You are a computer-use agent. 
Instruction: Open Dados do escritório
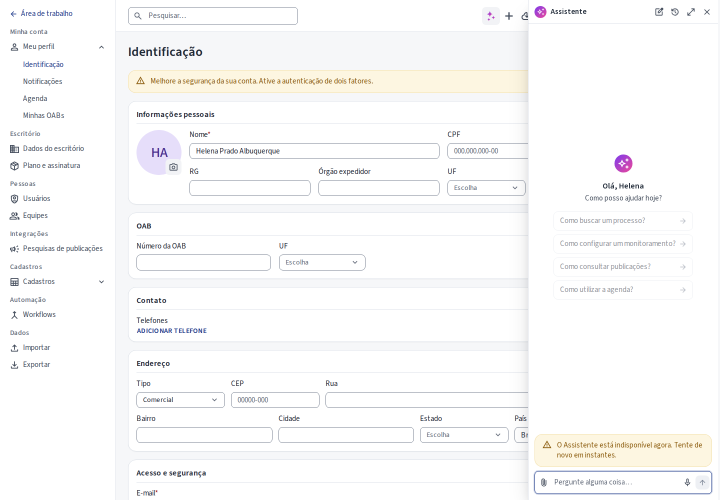(47, 148)
